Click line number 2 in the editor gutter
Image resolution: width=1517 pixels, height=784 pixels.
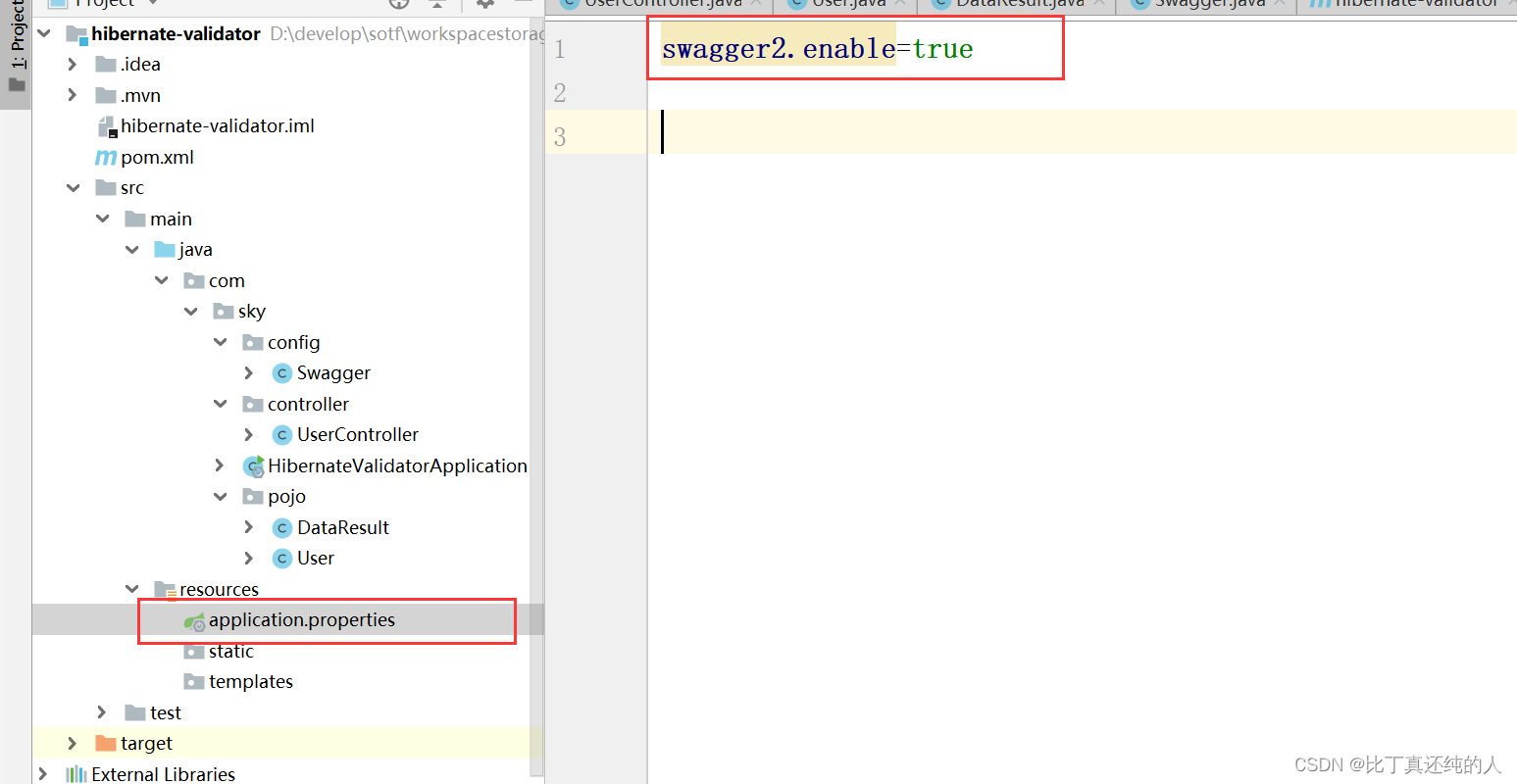pos(559,92)
